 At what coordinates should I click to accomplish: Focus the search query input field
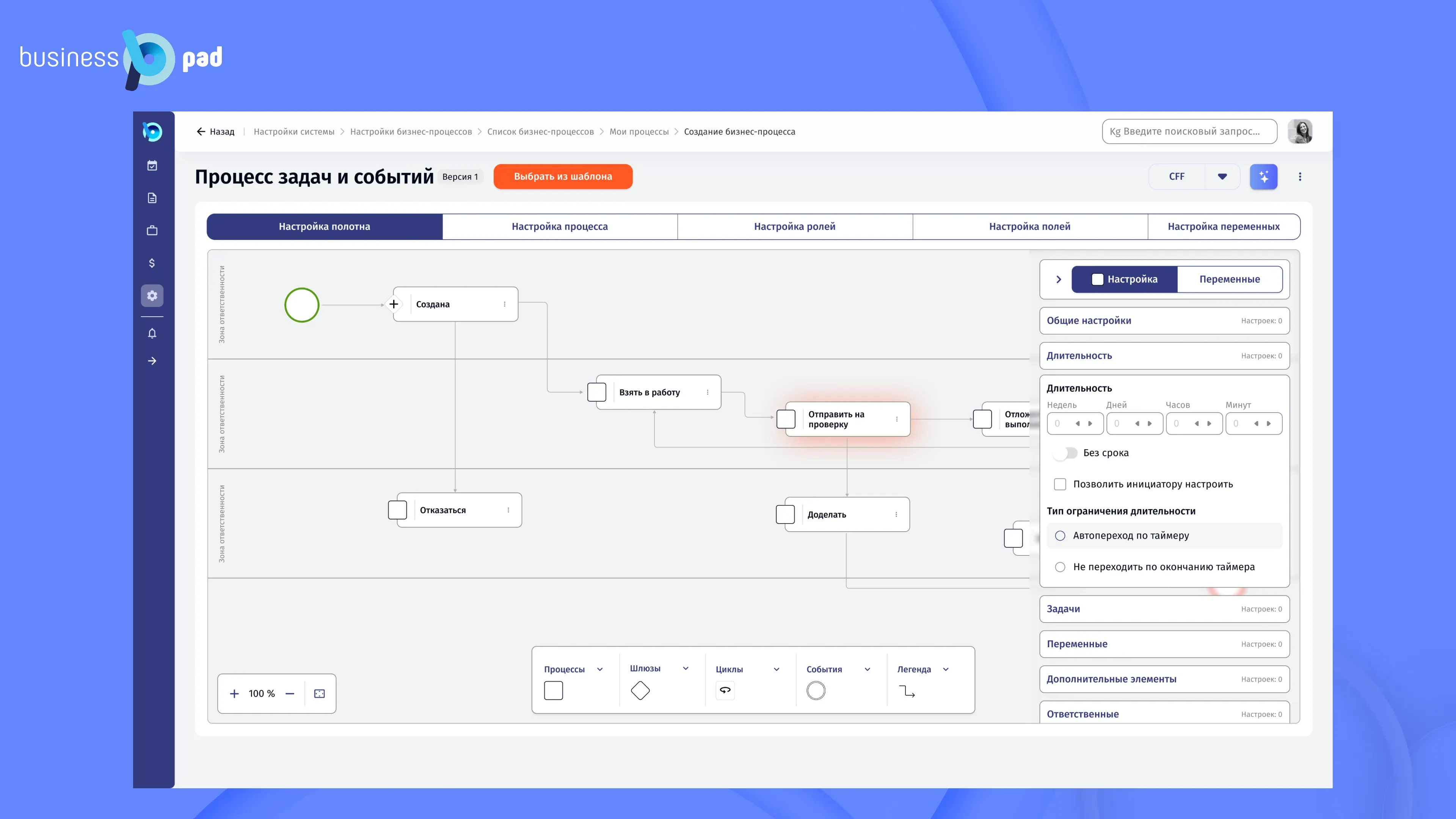point(1189,132)
